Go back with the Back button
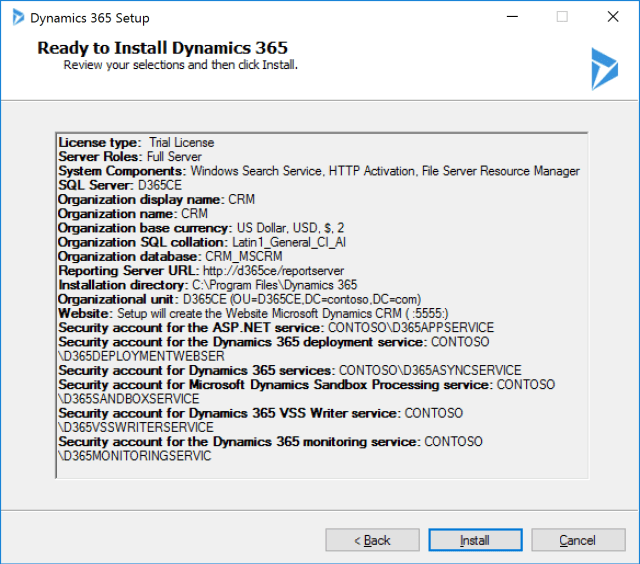 [x=372, y=540]
